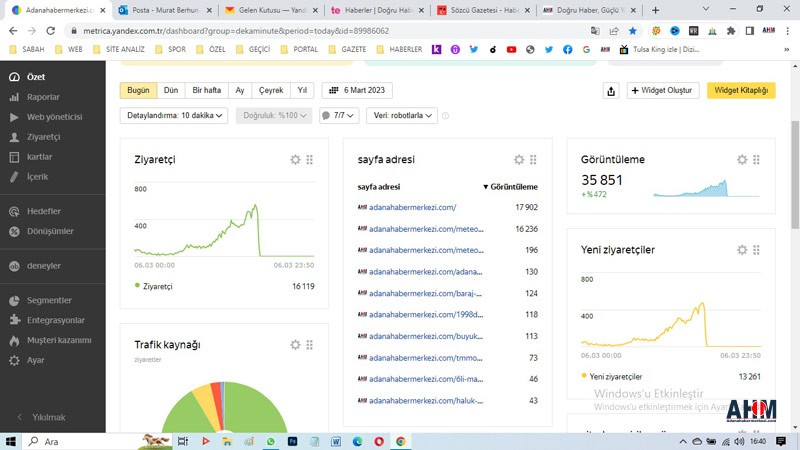
Task: Click info icon beside Veri dropdown
Action: pyautogui.click(x=445, y=116)
